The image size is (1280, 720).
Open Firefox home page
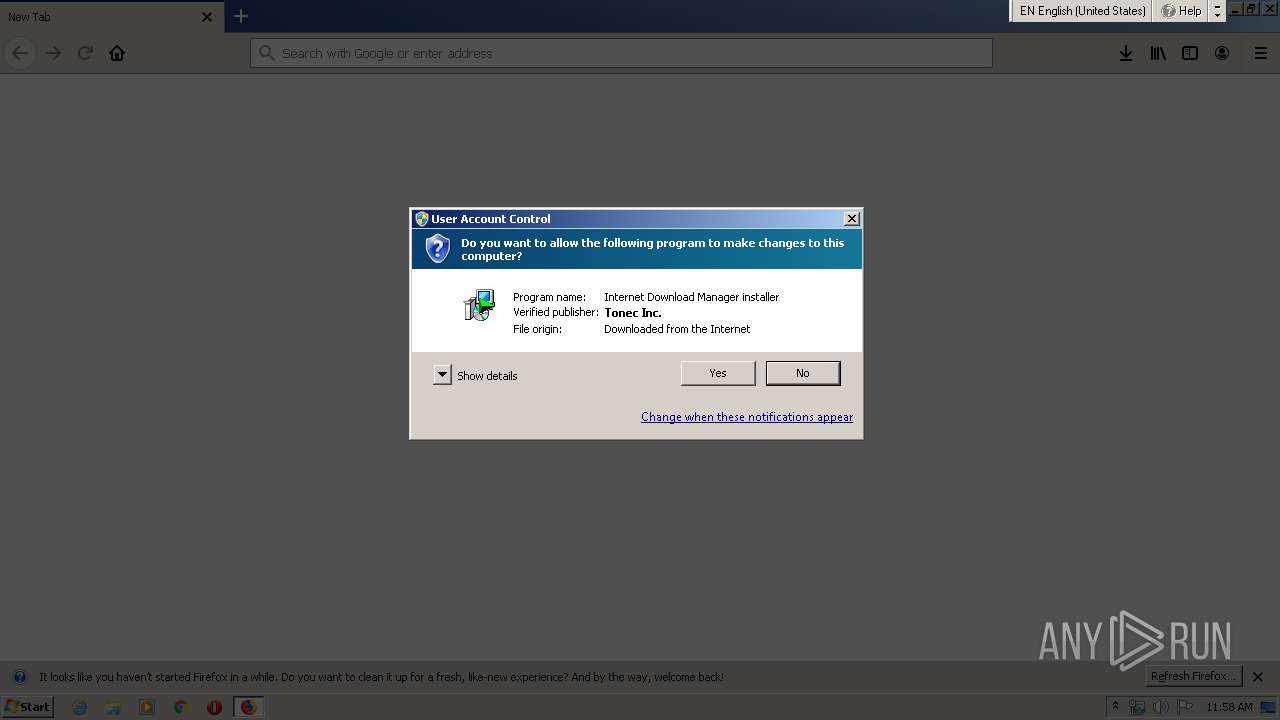(117, 53)
